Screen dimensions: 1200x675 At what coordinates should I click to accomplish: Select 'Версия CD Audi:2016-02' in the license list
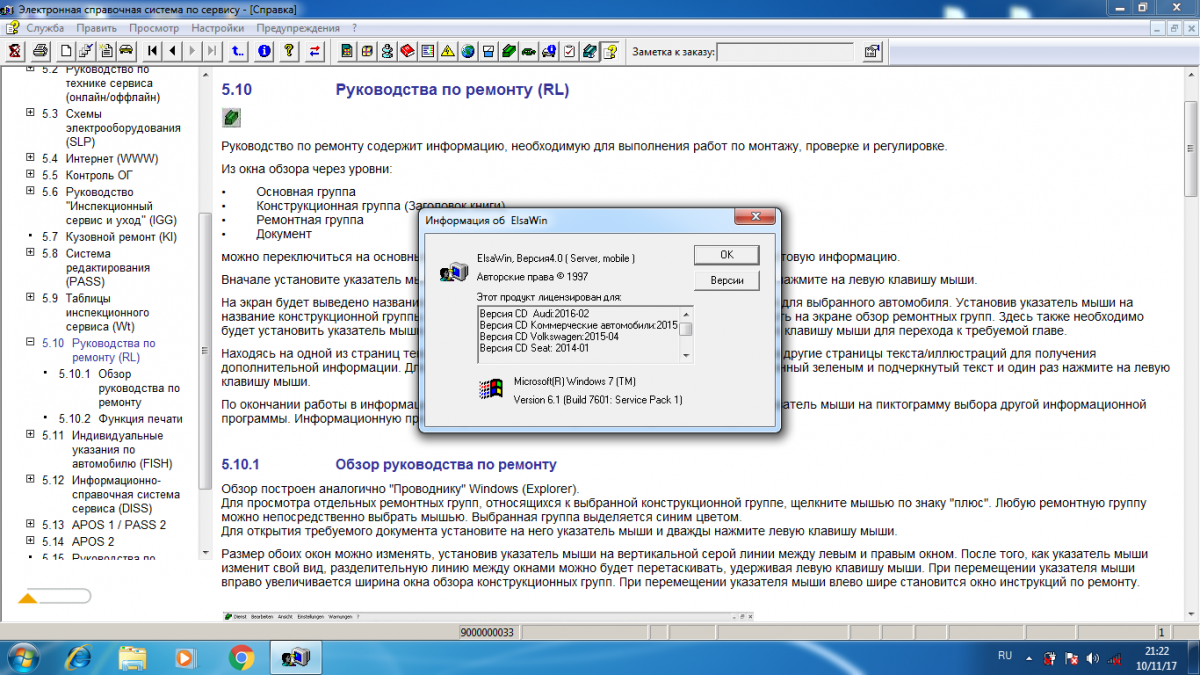(x=534, y=313)
